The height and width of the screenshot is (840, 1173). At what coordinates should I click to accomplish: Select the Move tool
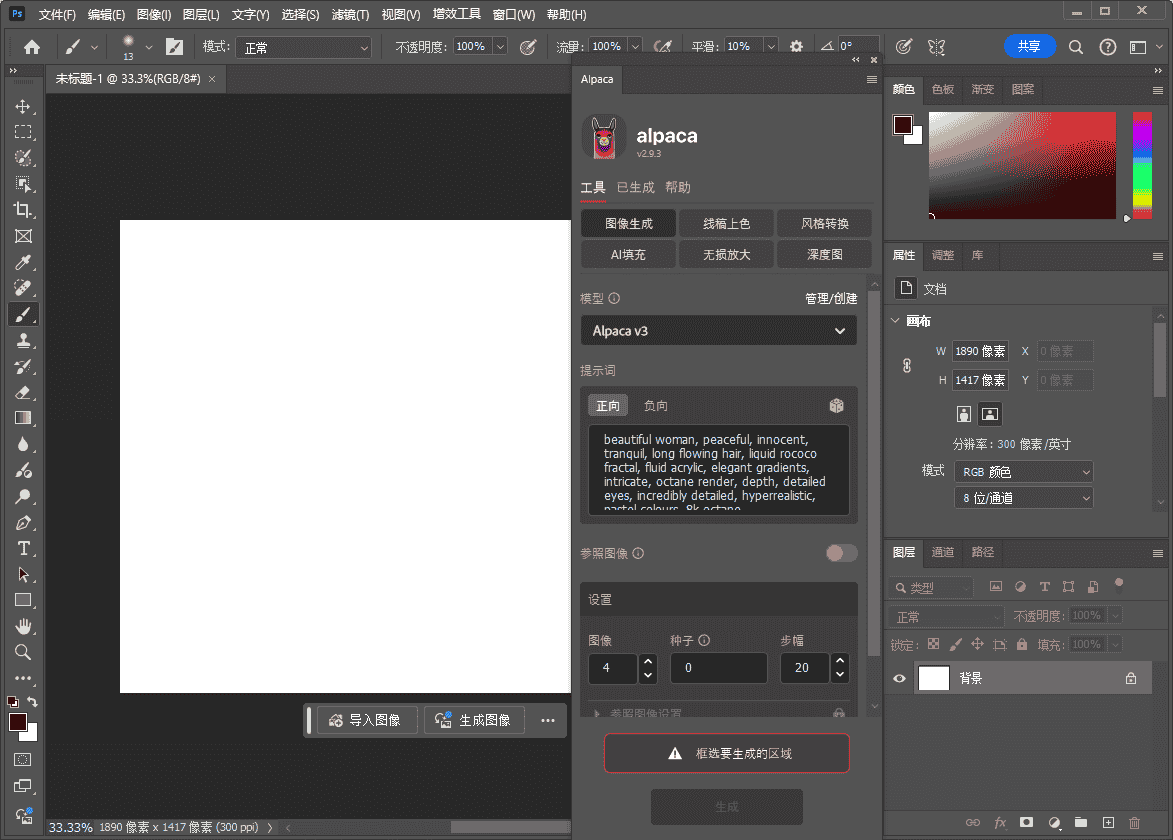click(23, 107)
